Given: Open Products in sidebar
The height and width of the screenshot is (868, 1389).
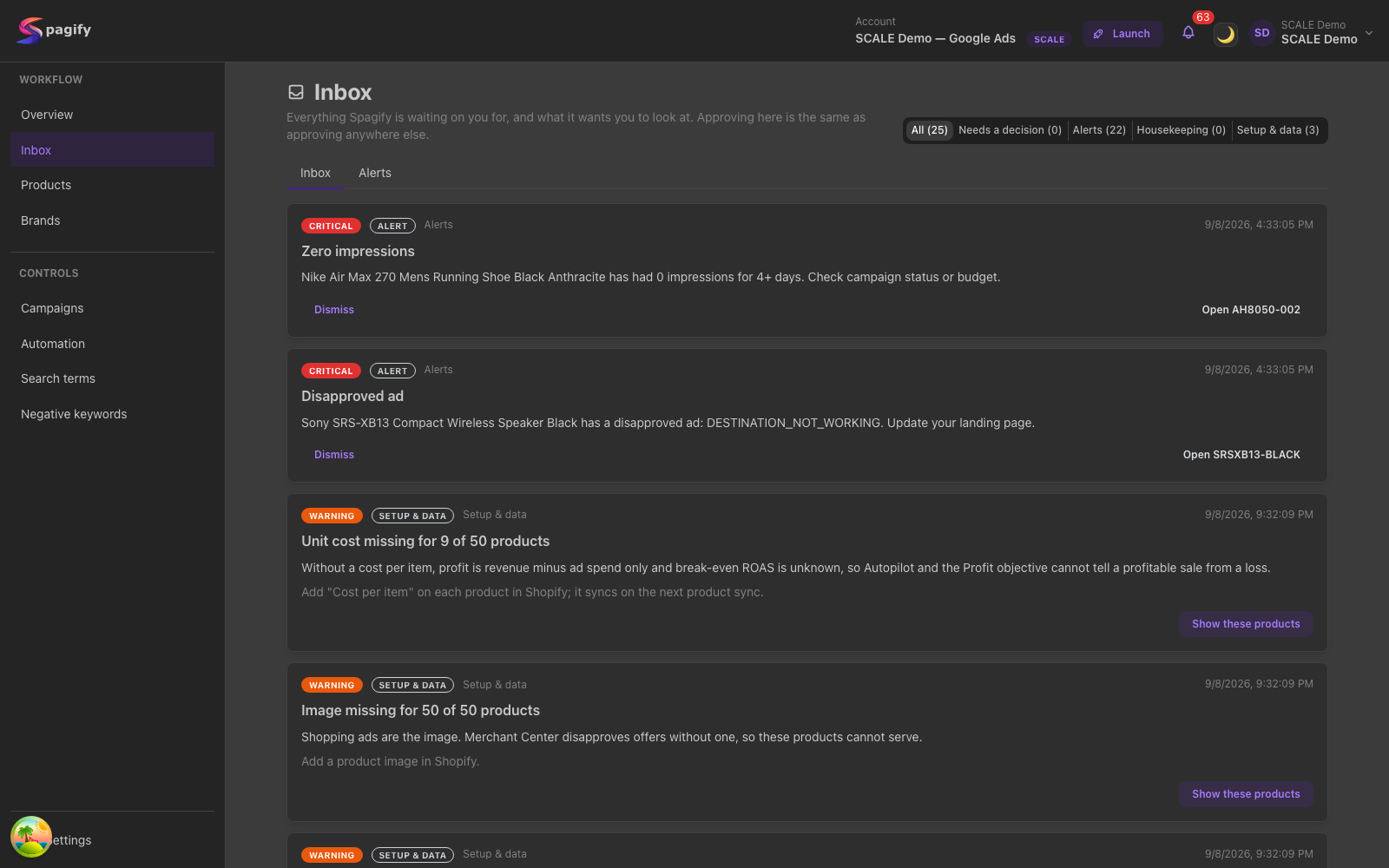Looking at the screenshot, I should click(x=112, y=185).
